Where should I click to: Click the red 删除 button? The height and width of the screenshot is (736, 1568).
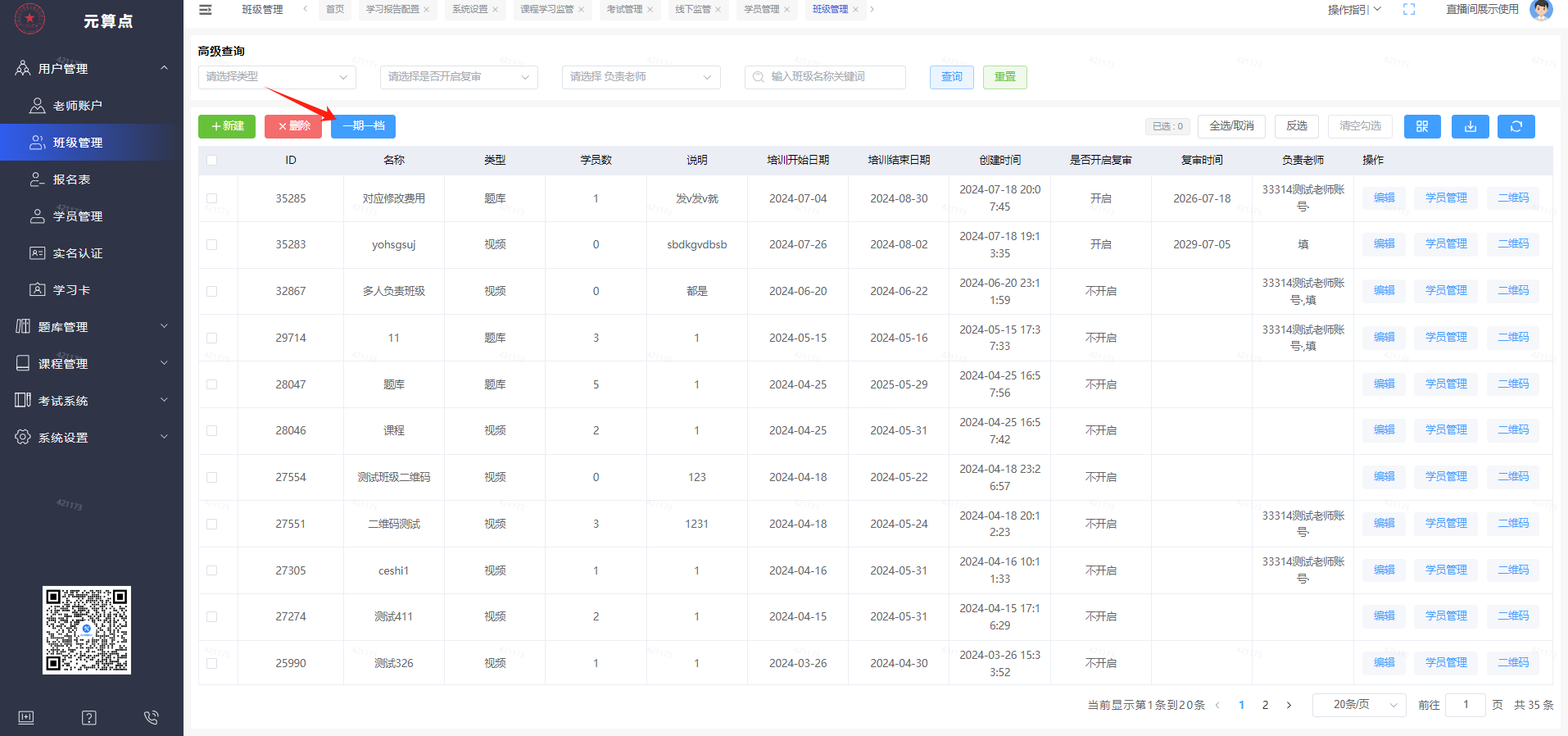coord(293,126)
